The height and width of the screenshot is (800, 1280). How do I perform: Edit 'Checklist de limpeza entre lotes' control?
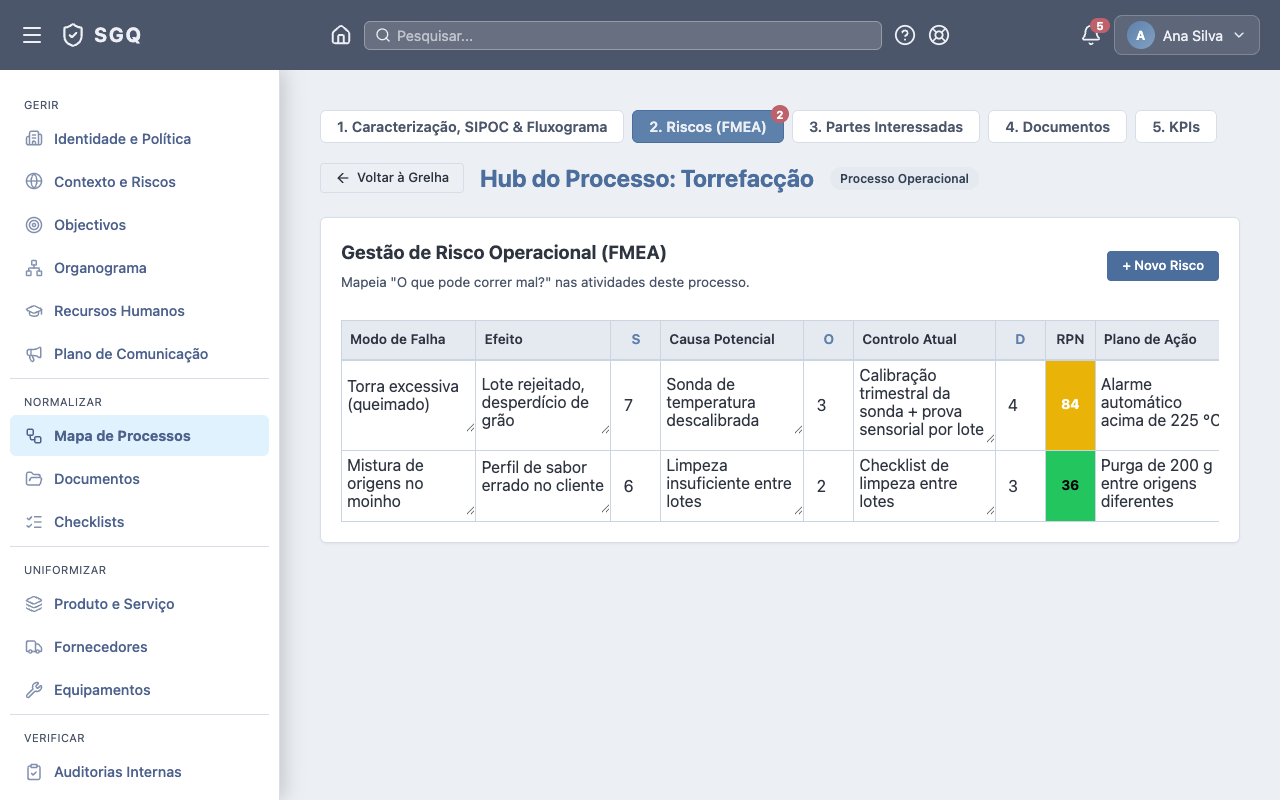click(925, 484)
